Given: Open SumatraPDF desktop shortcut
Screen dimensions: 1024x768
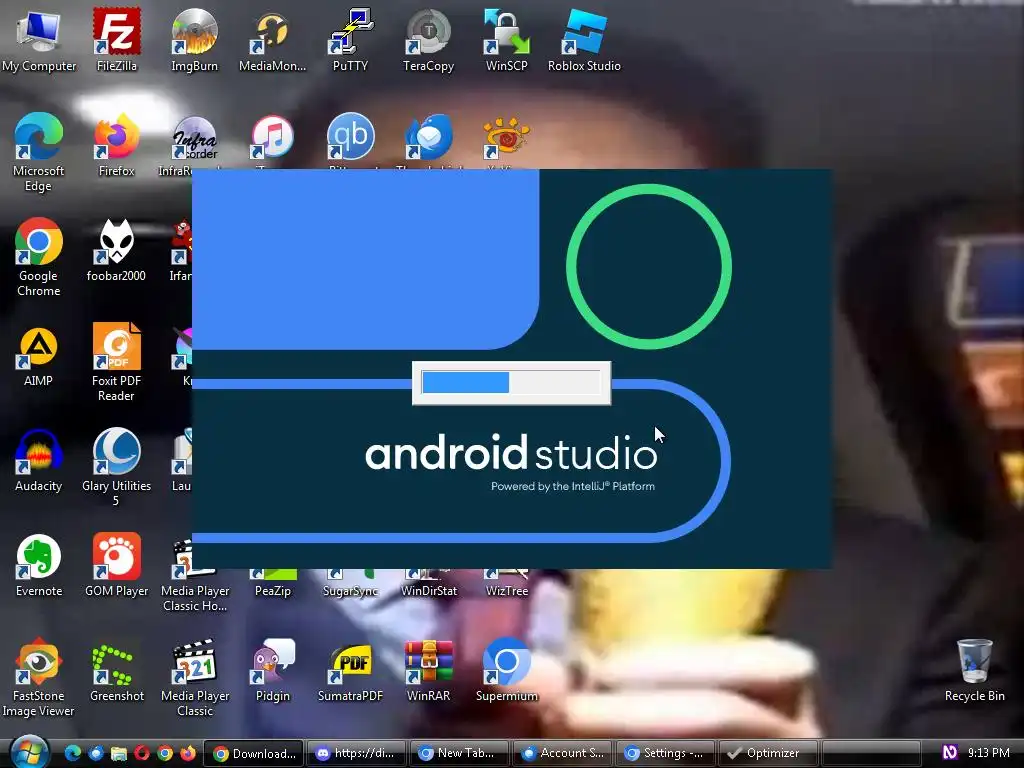Looking at the screenshot, I should (x=350, y=671).
